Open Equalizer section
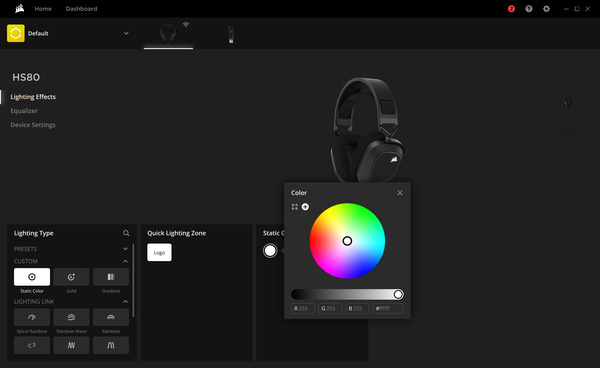 (24, 111)
